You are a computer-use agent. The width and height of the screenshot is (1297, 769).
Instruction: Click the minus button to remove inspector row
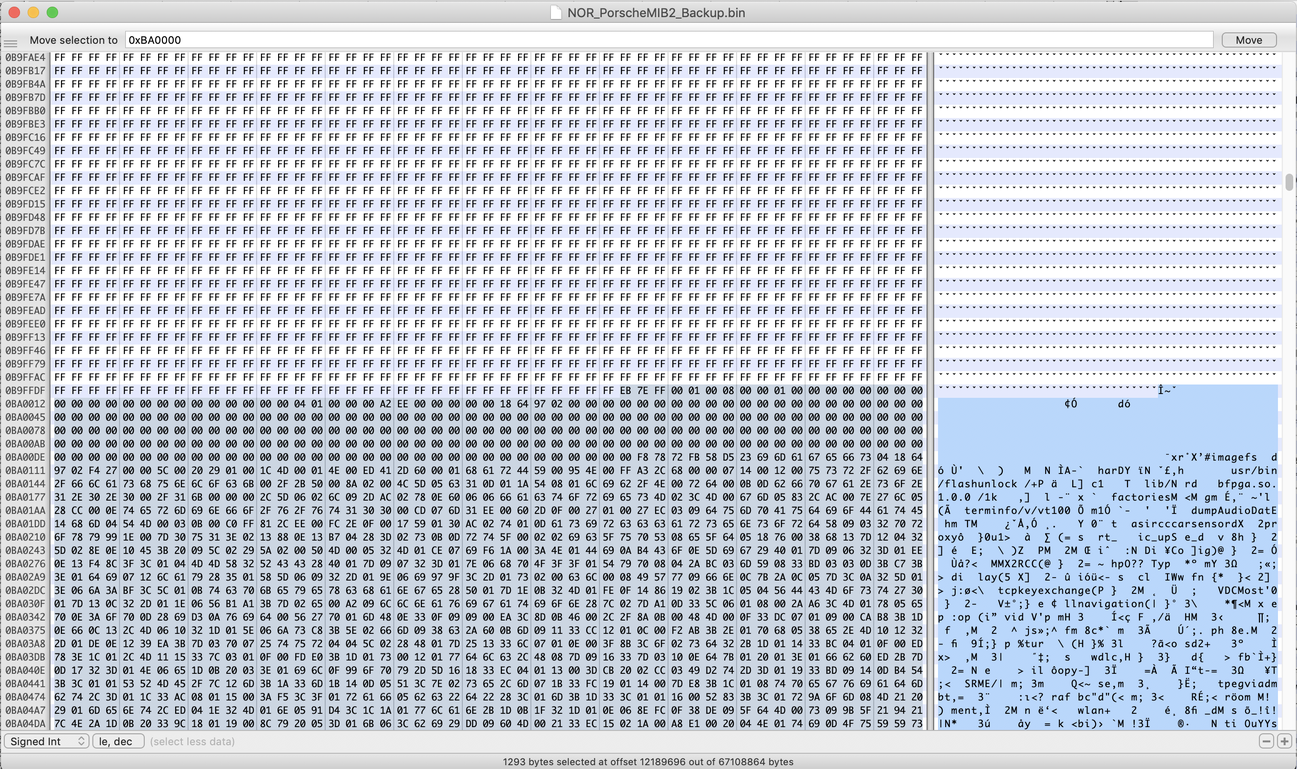point(1266,741)
